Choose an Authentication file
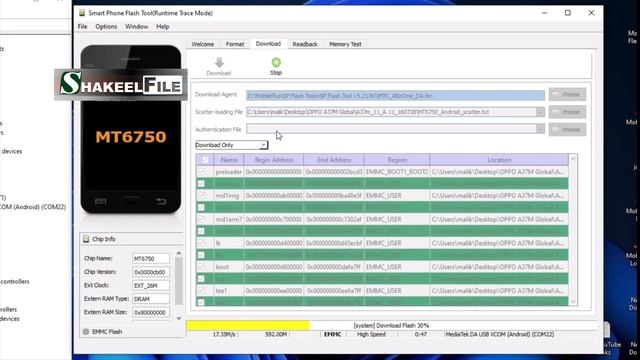Image resolution: width=640 pixels, height=360 pixels. 567,129
